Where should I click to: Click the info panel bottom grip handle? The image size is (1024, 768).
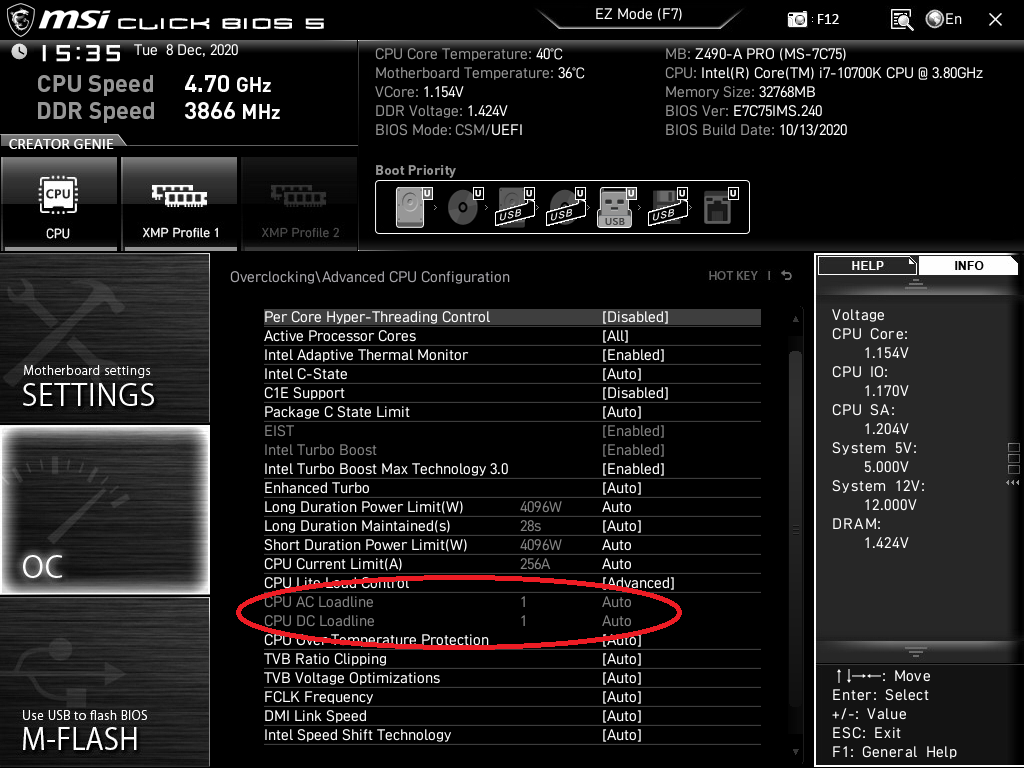(916, 651)
